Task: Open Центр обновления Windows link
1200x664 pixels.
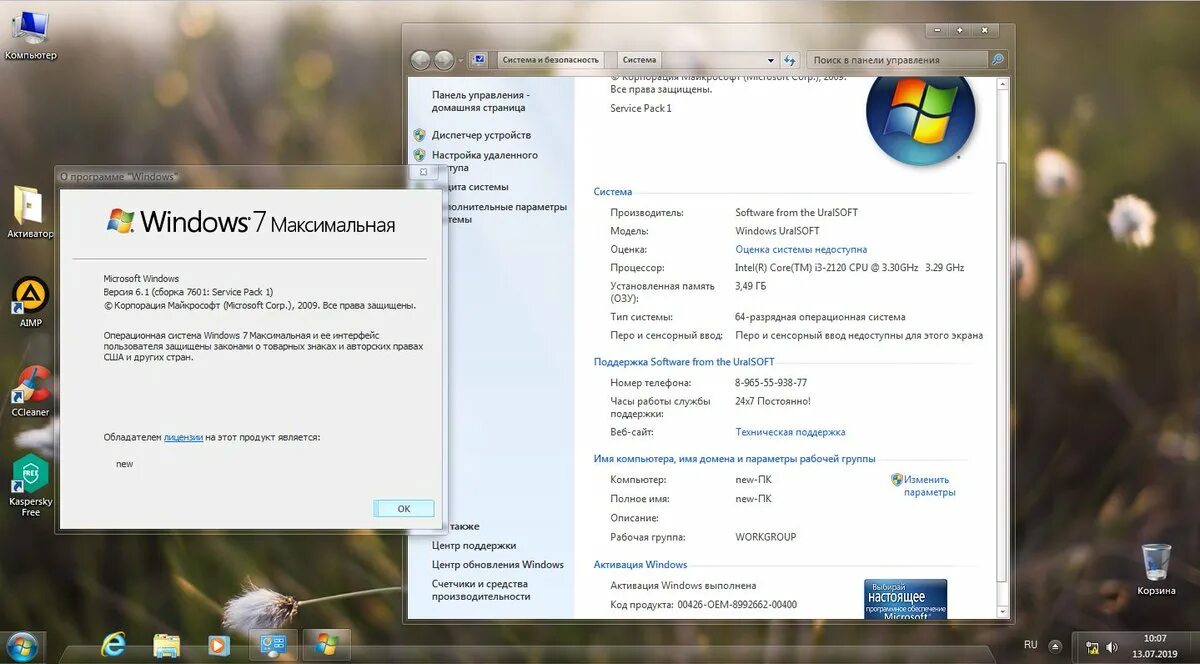Action: click(498, 565)
